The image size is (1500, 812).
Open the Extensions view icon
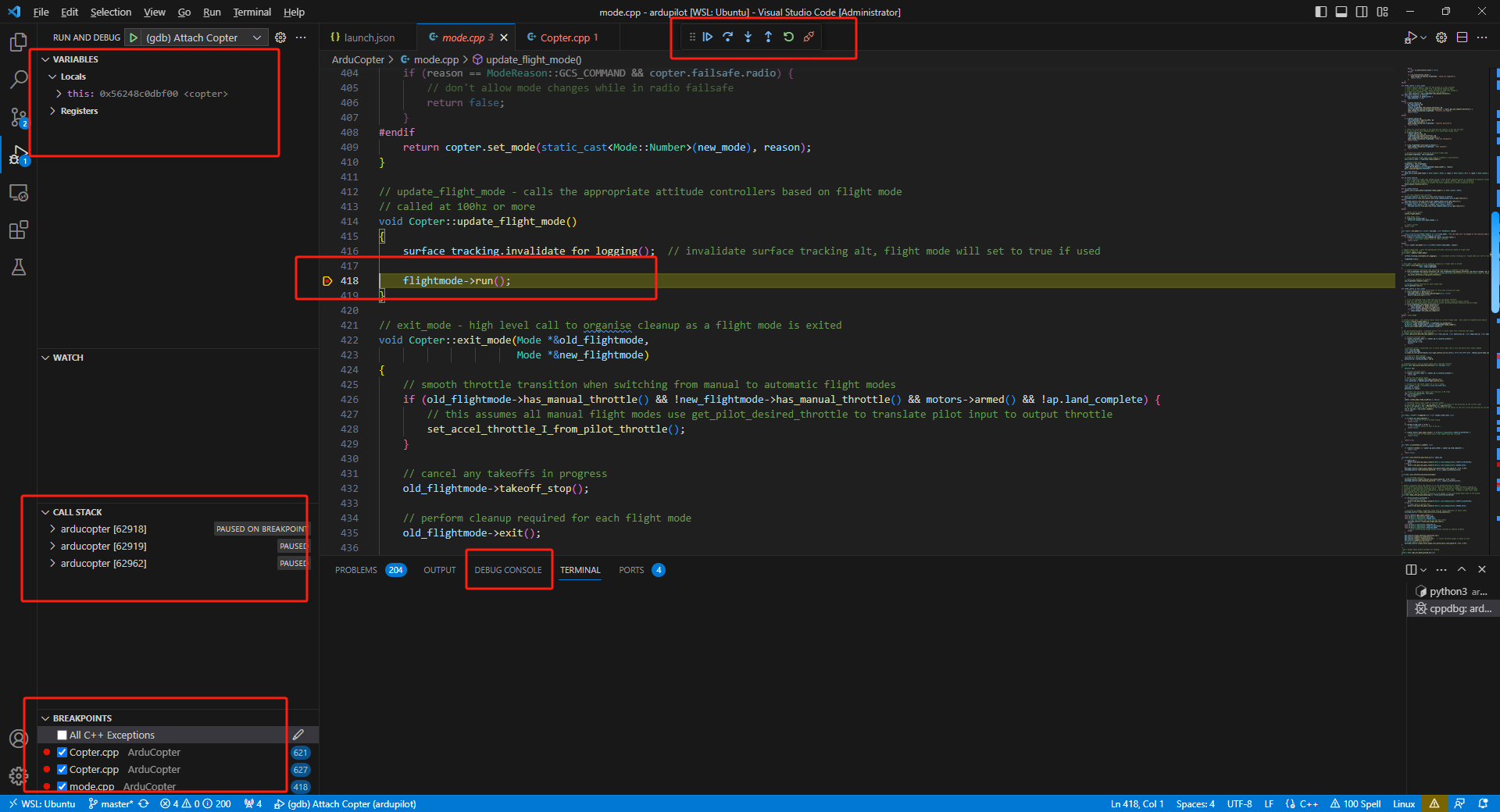[x=19, y=230]
